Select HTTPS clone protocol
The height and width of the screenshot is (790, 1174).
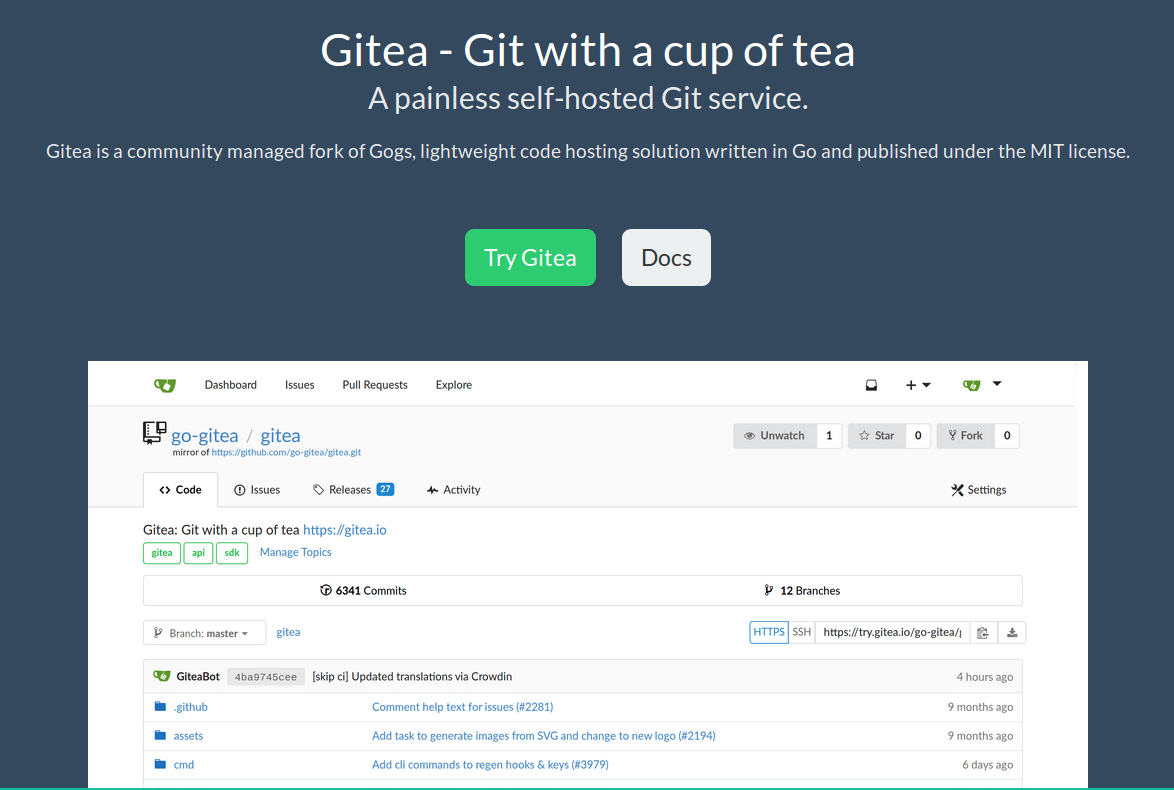click(769, 632)
